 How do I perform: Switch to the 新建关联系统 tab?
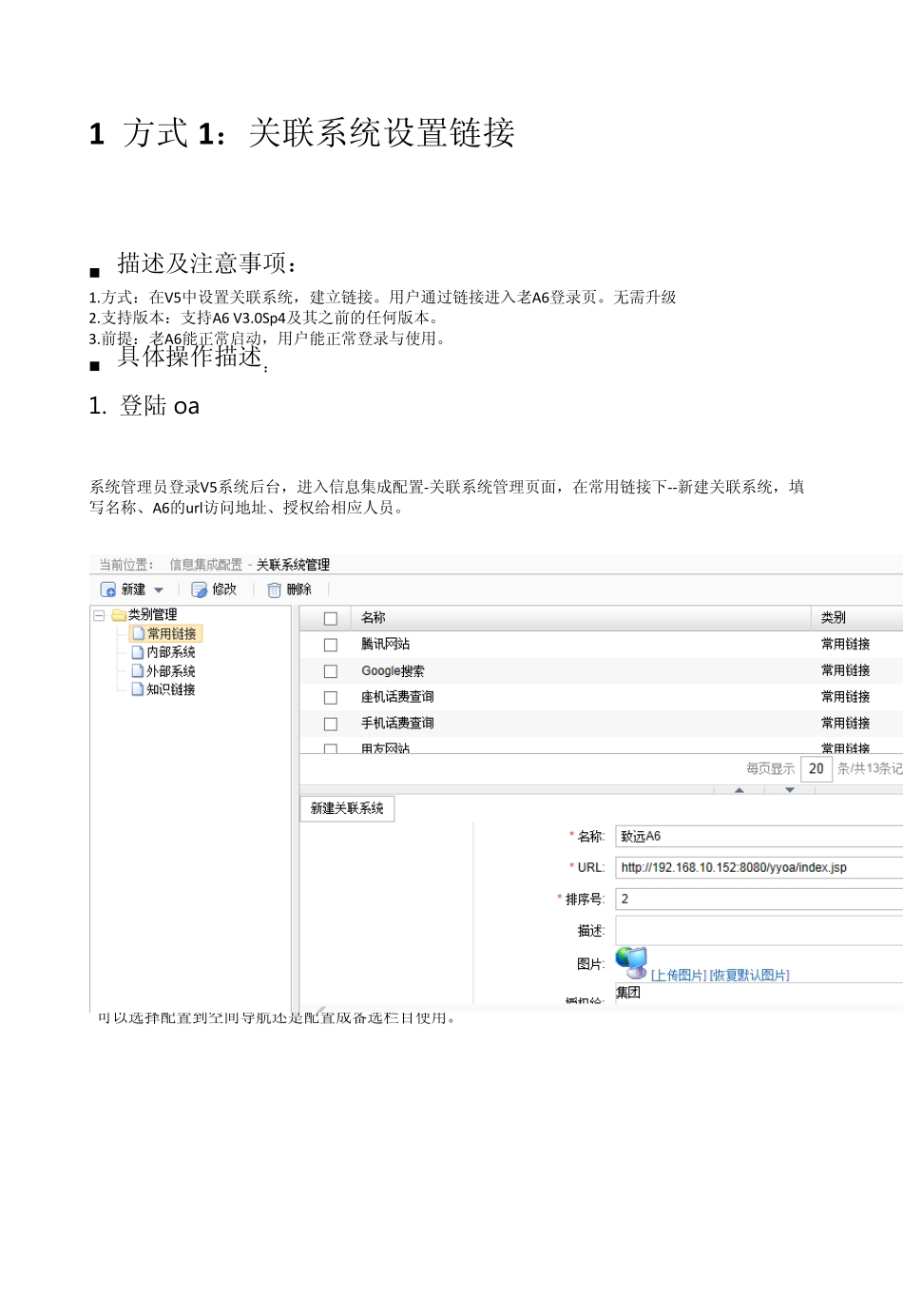pos(347,808)
